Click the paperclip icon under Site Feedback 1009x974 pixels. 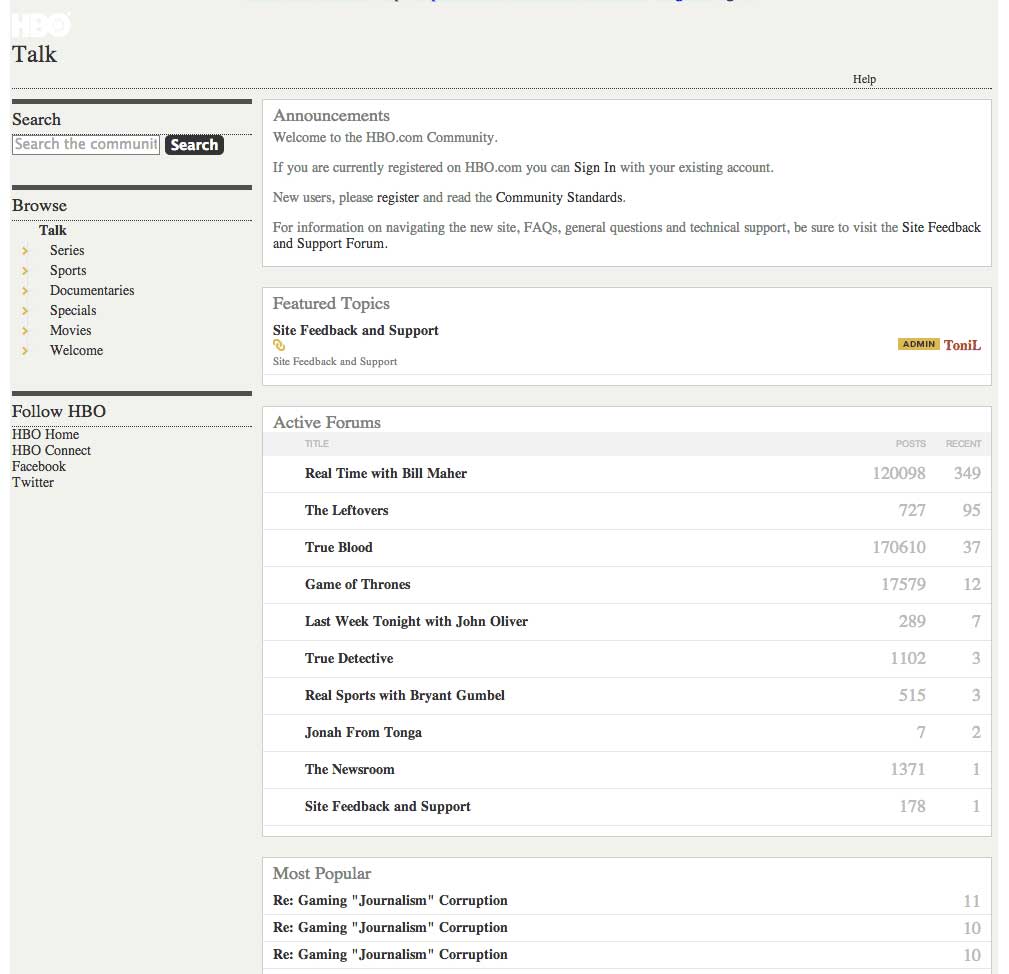coord(278,344)
